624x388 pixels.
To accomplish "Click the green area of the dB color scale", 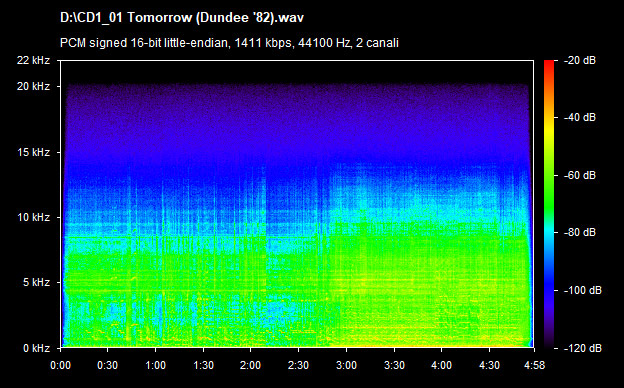I will click(549, 187).
